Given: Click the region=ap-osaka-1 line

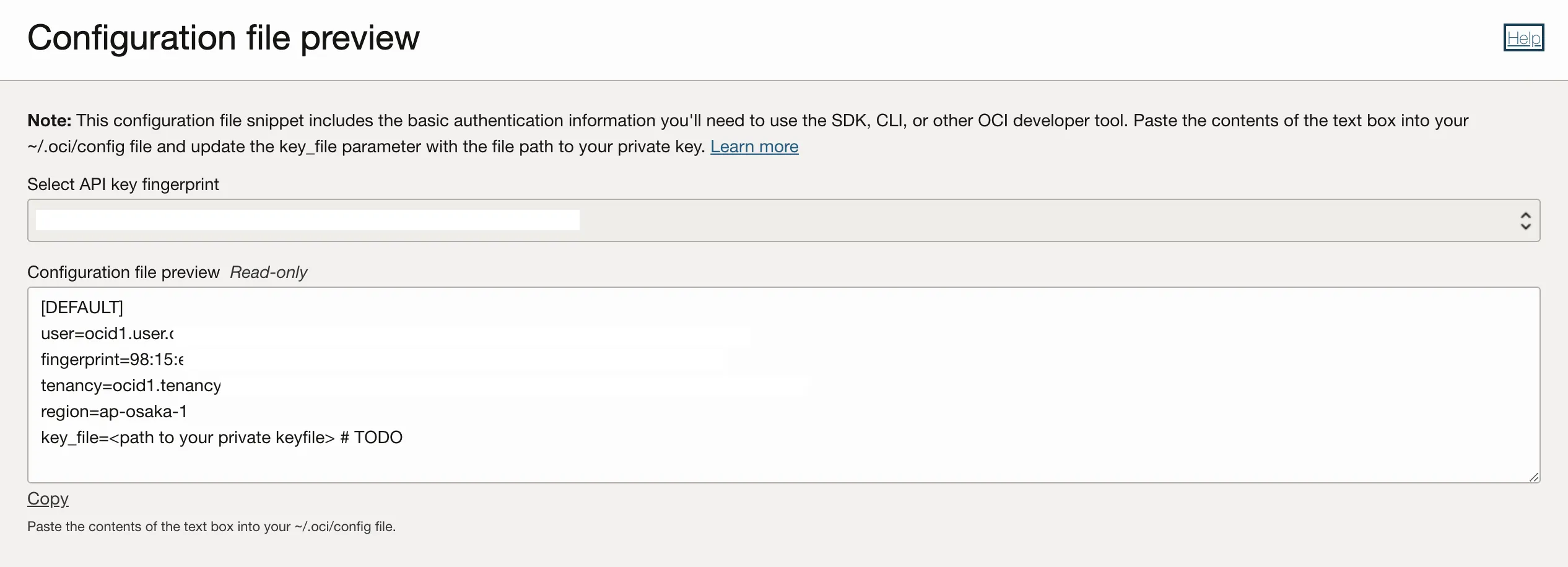Looking at the screenshot, I should click(x=114, y=412).
